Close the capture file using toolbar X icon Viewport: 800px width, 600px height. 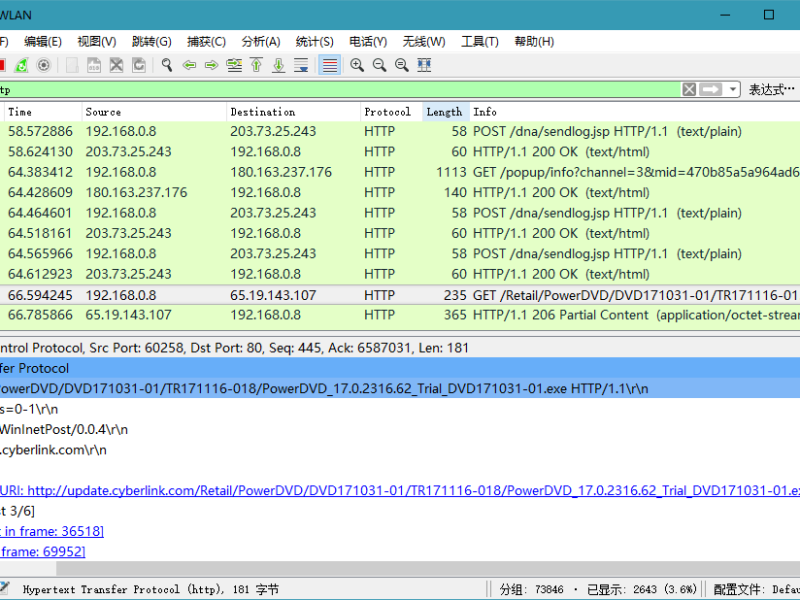coord(116,65)
